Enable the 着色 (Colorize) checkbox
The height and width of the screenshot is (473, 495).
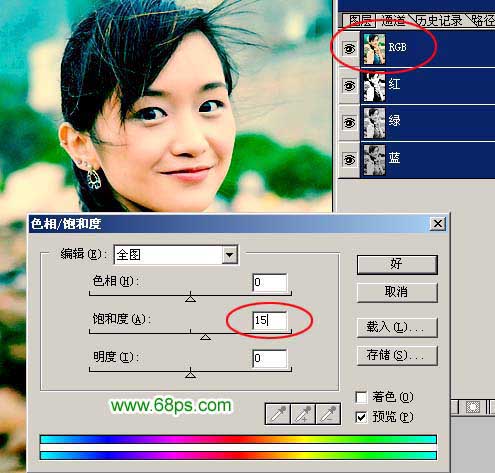tap(361, 397)
